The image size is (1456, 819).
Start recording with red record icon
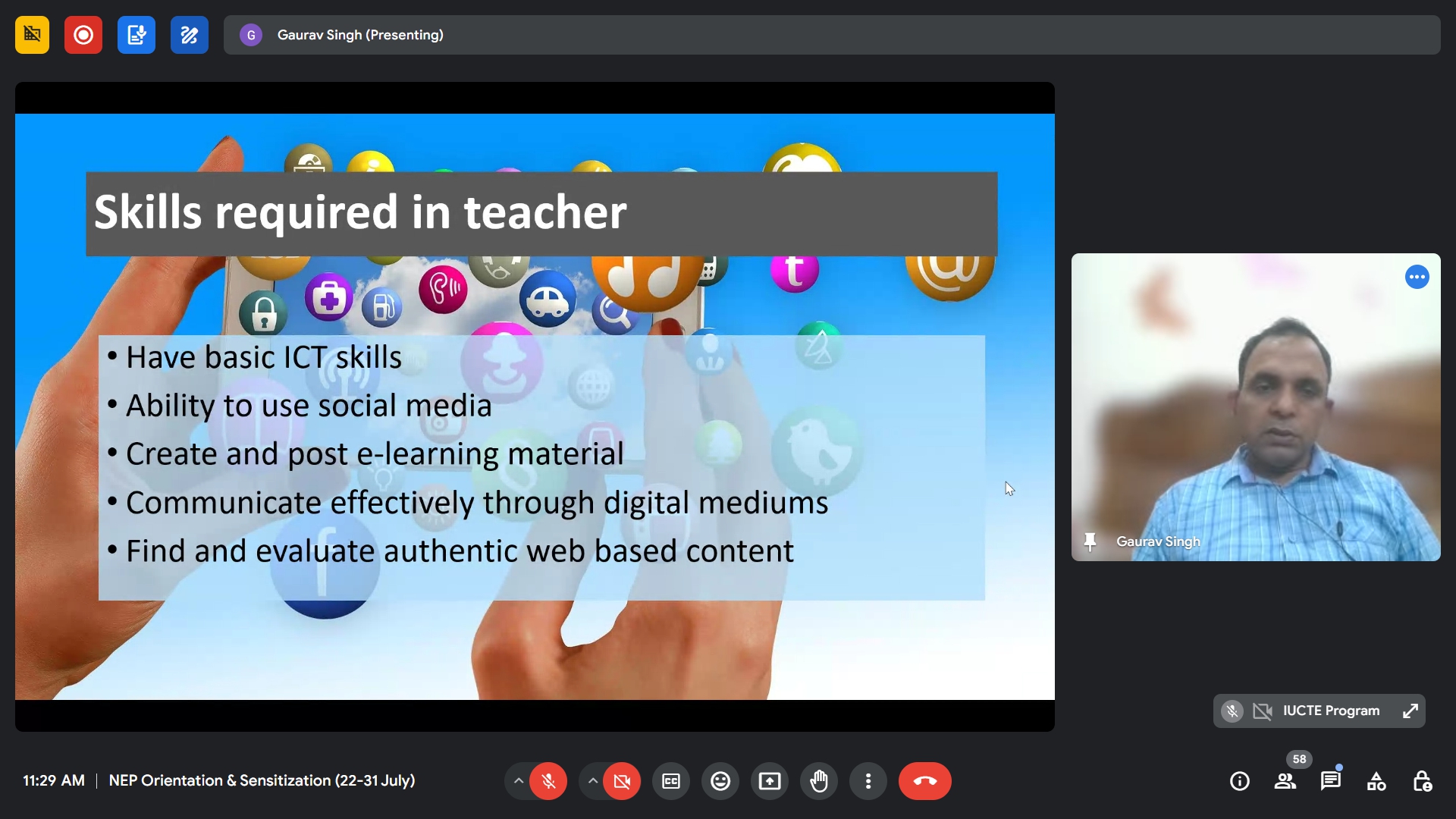coord(83,35)
